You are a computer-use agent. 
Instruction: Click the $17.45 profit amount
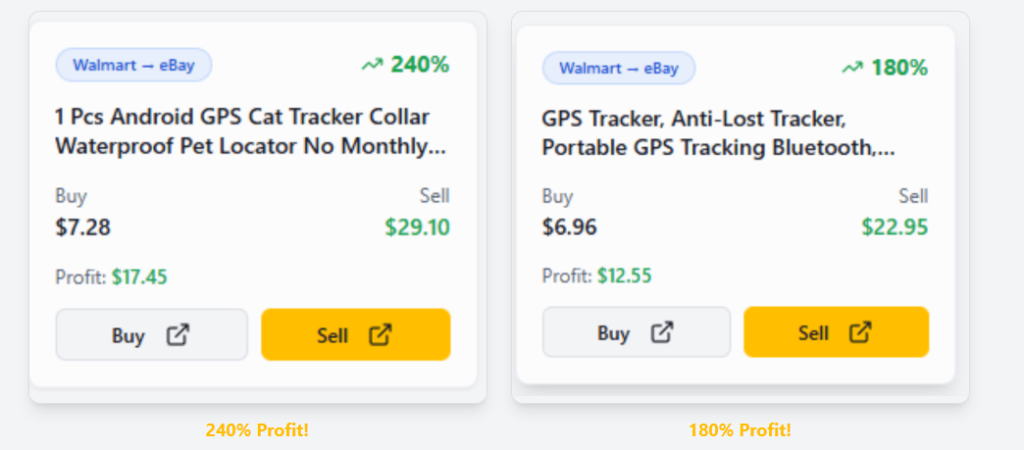(139, 277)
